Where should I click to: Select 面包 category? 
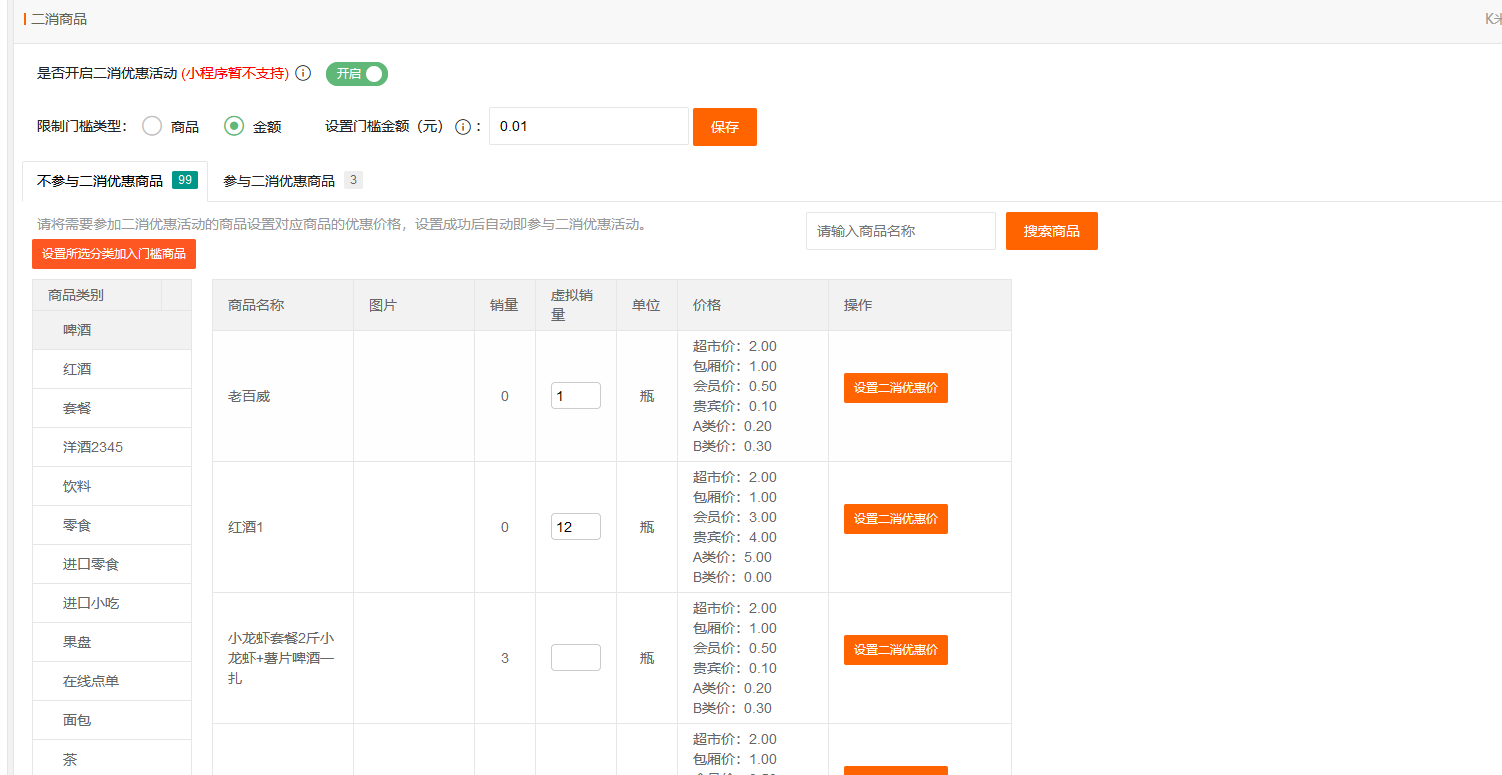pyautogui.click(x=112, y=720)
